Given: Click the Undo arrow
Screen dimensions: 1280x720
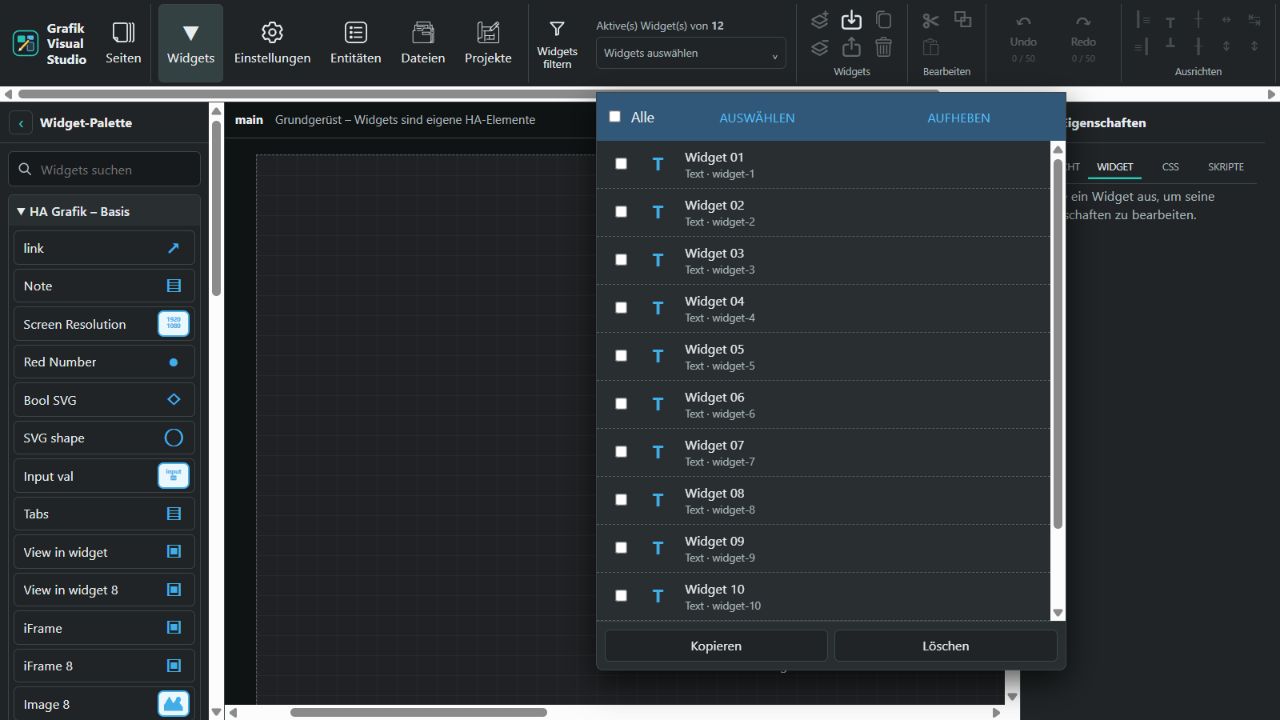Looking at the screenshot, I should (x=1023, y=22).
